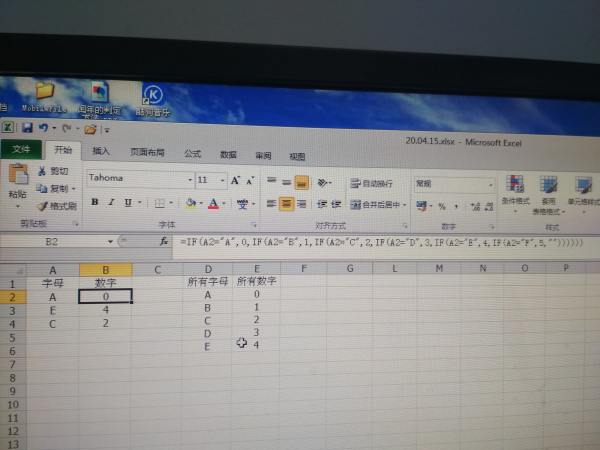The height and width of the screenshot is (450, 600).
Task: Click the Decrease Font Size icon
Action: coord(250,181)
